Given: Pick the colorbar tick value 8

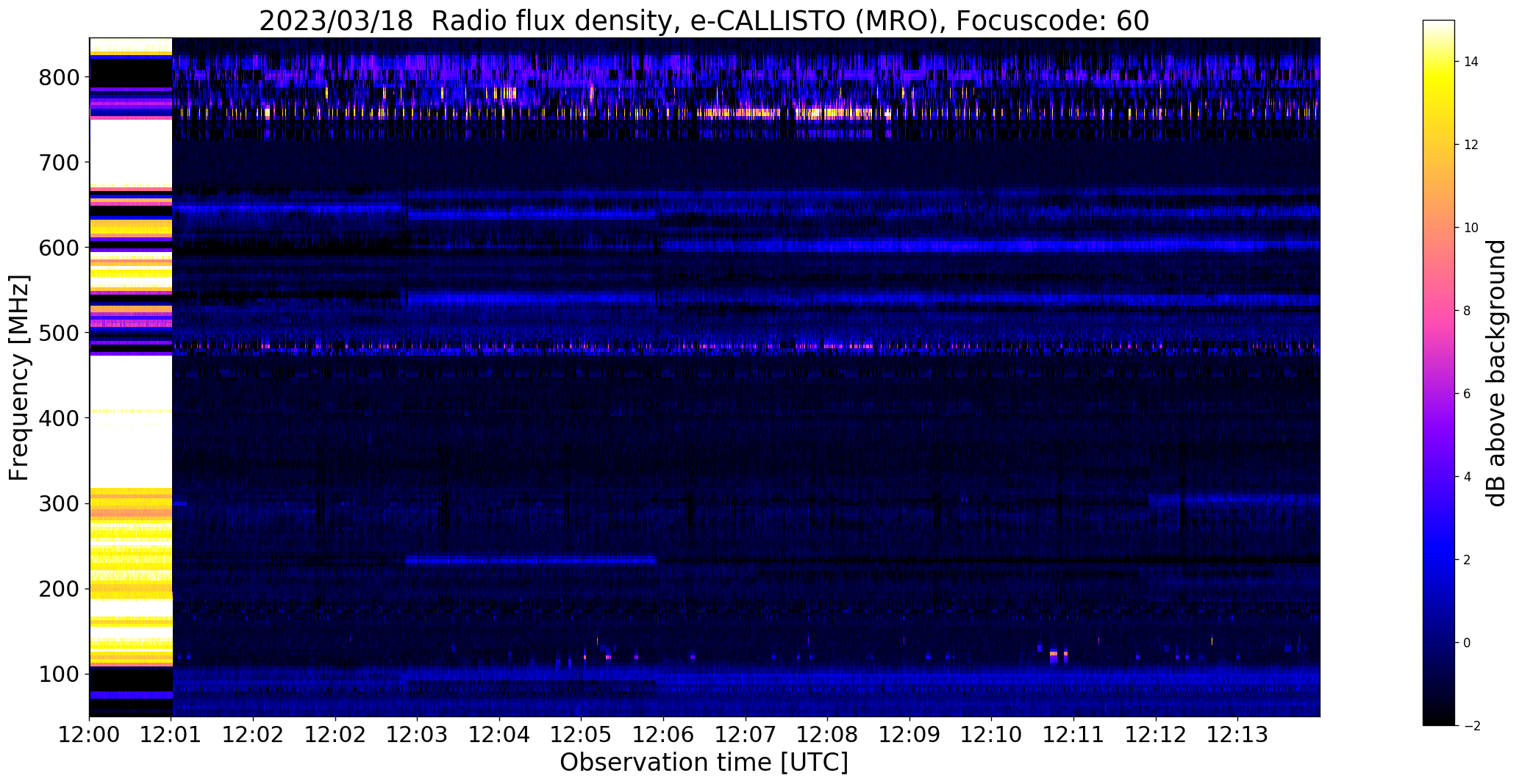Looking at the screenshot, I should [x=1468, y=311].
